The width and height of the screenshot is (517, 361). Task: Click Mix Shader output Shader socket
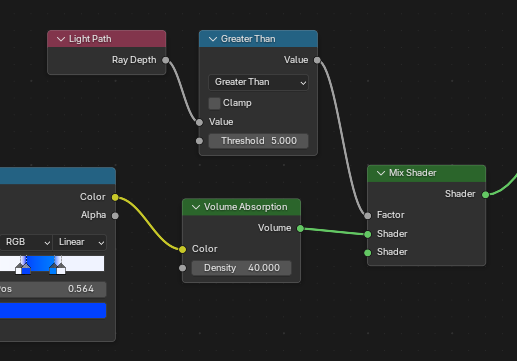click(x=486, y=195)
